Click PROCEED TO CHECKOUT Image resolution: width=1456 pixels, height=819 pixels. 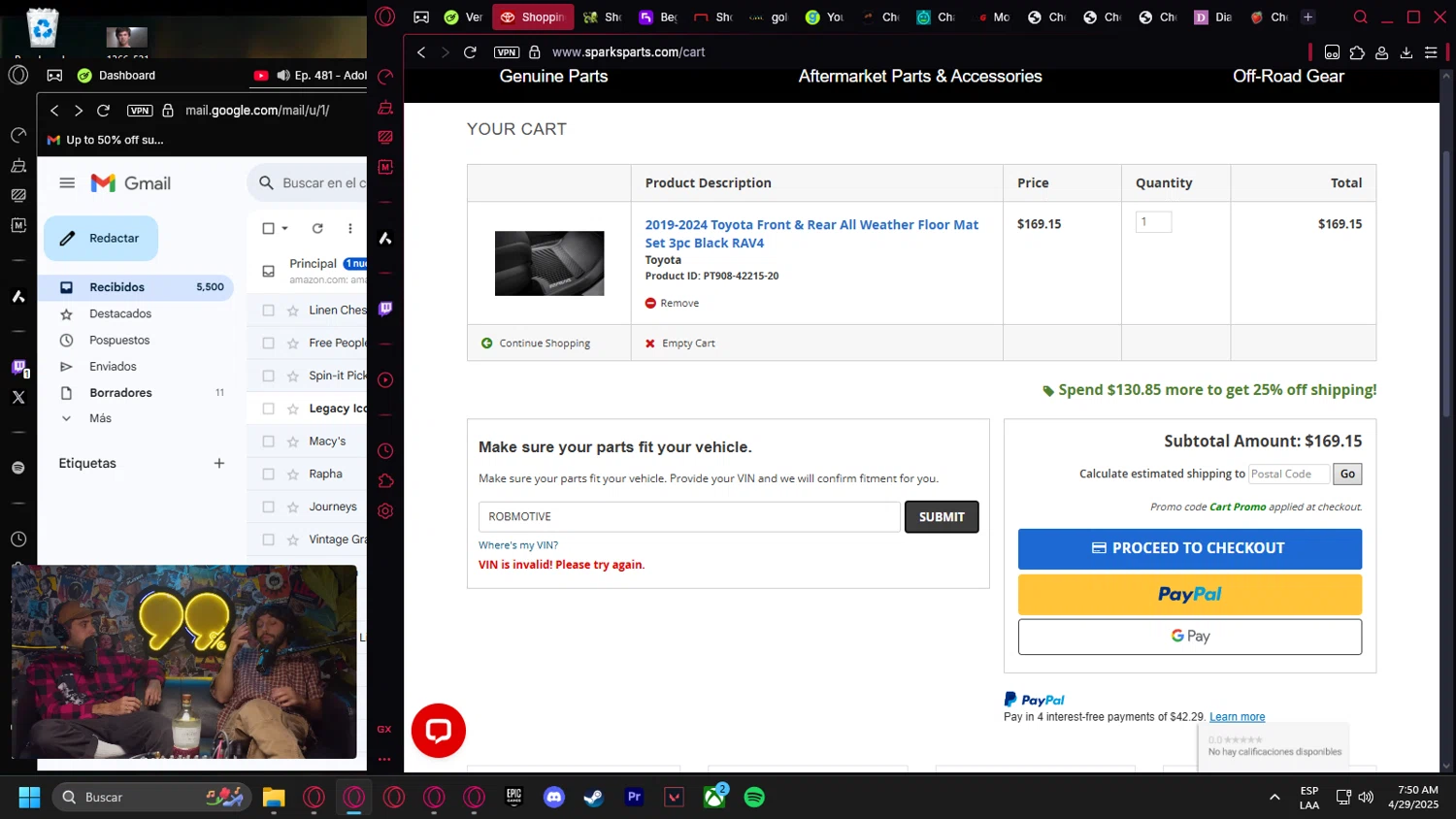[x=1189, y=548]
